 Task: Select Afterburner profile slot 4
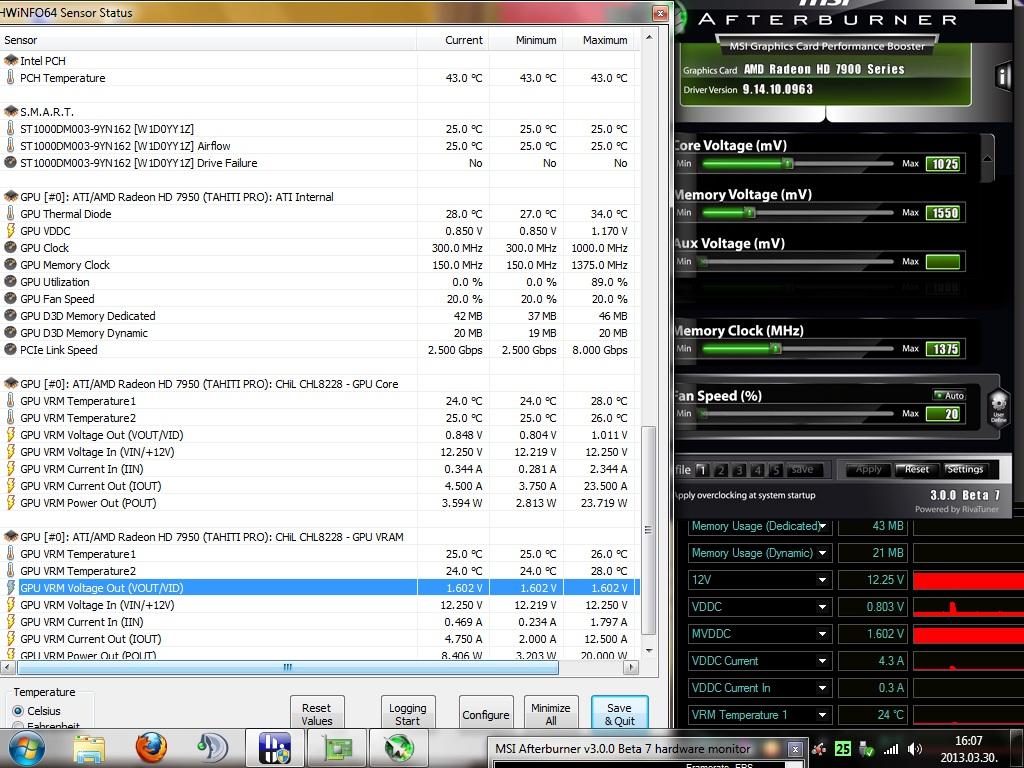pyautogui.click(x=758, y=470)
